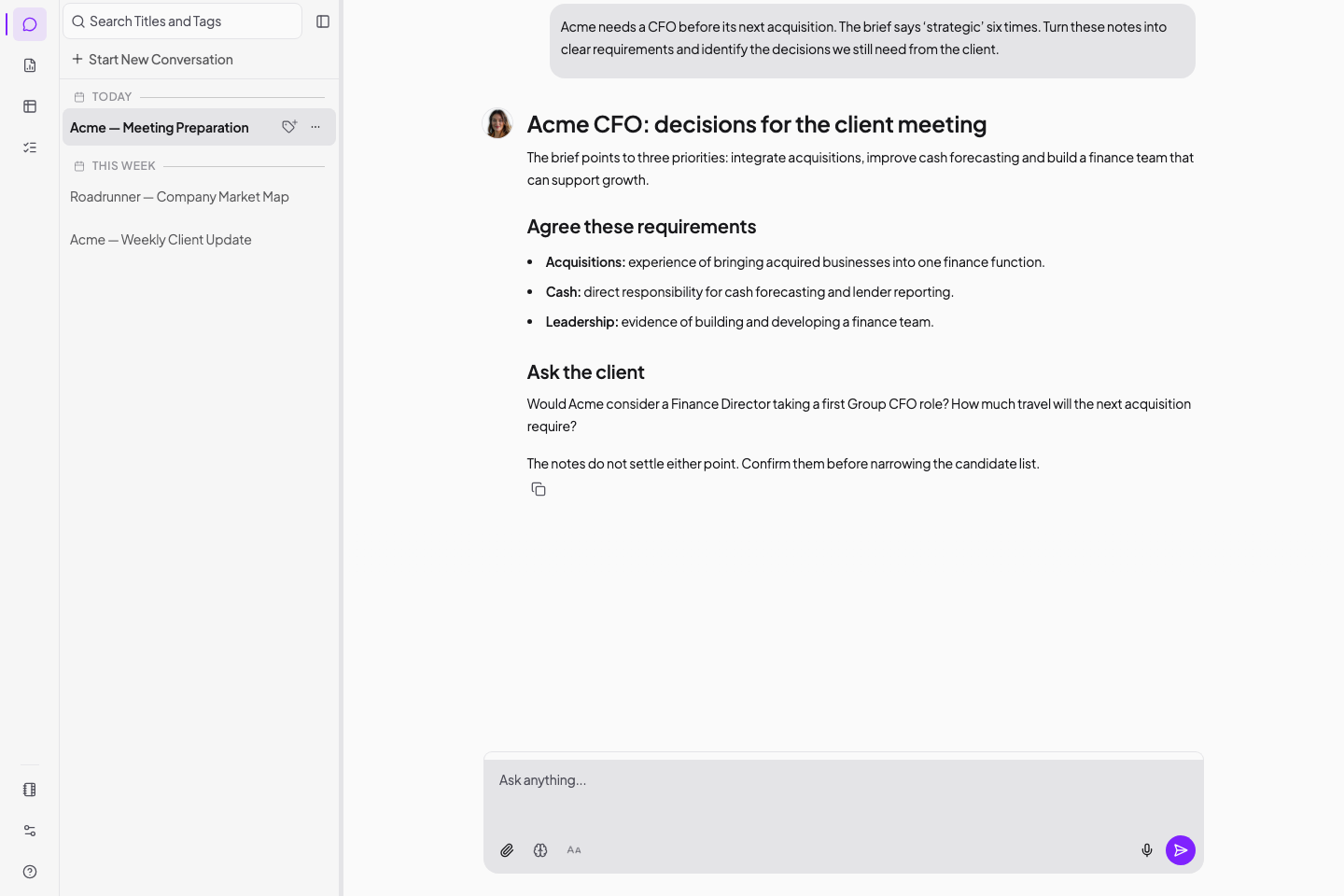Open the library book icon near bottom
Viewport: 1344px width, 896px height.
point(30,790)
